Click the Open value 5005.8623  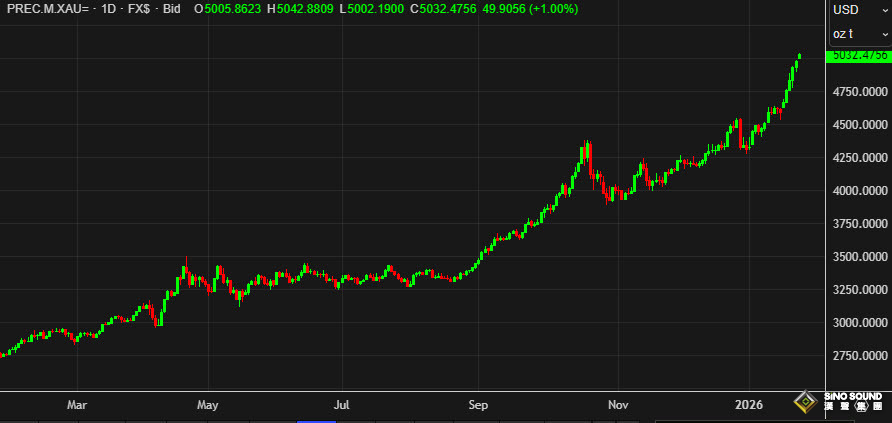point(232,9)
